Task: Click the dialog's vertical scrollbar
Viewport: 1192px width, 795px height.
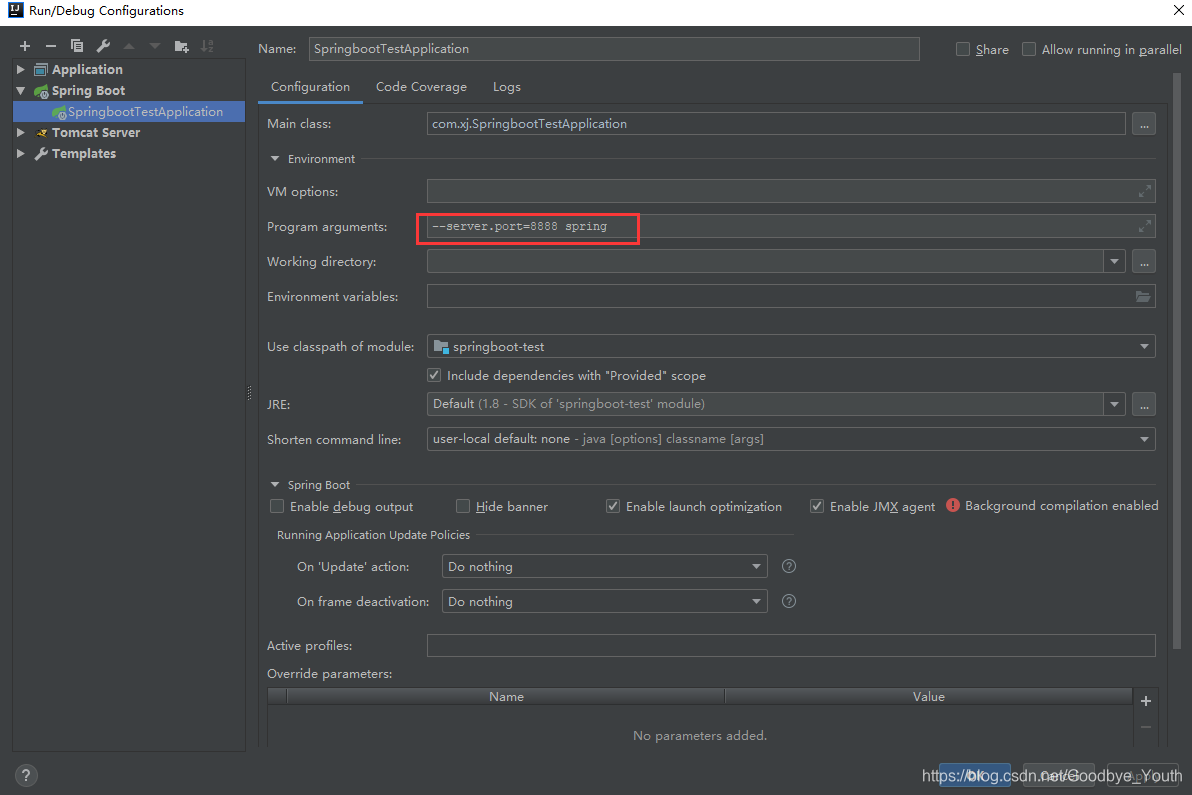Action: click(1177, 361)
